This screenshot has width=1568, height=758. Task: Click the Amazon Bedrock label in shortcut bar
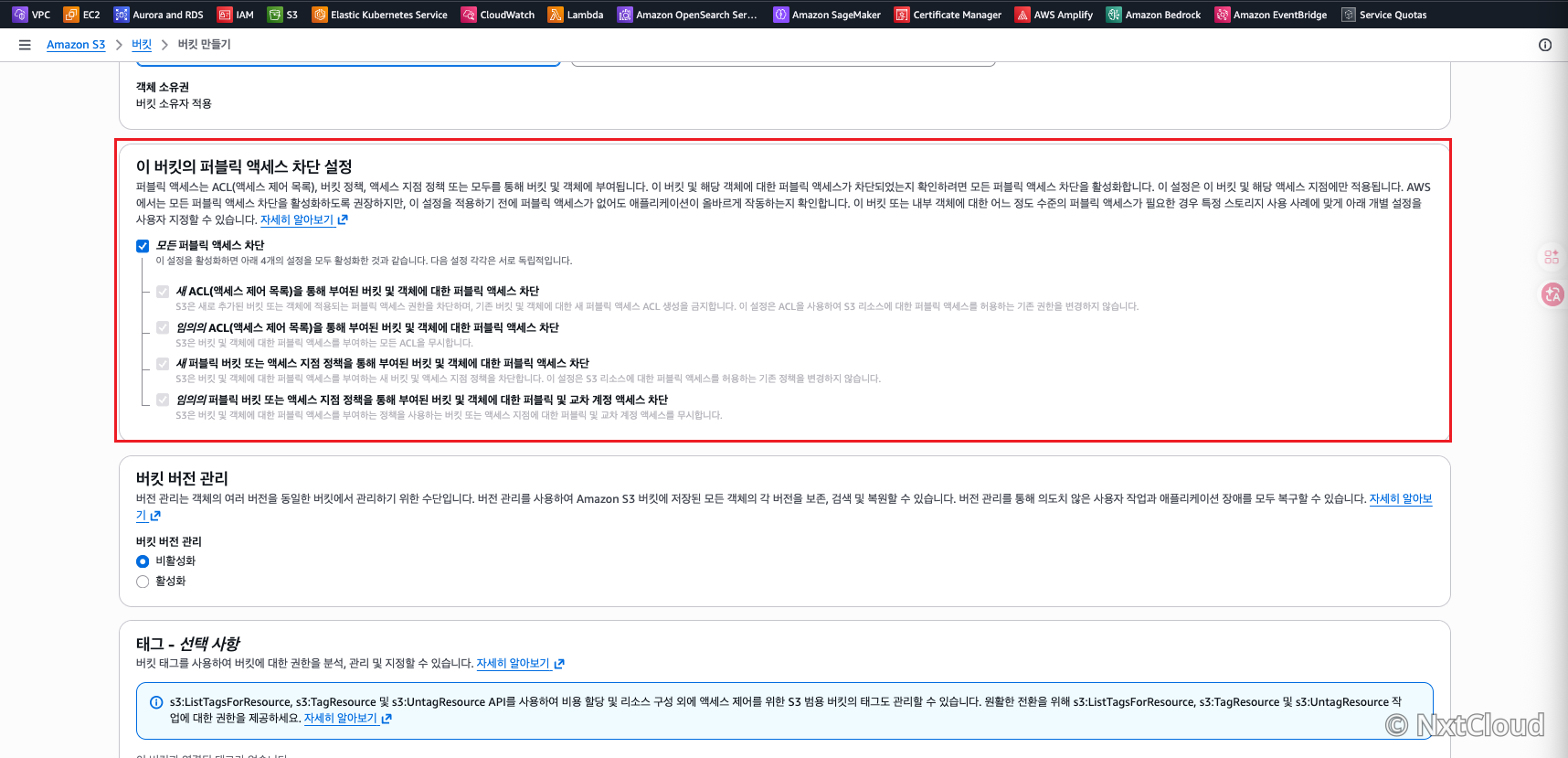(x=1163, y=15)
